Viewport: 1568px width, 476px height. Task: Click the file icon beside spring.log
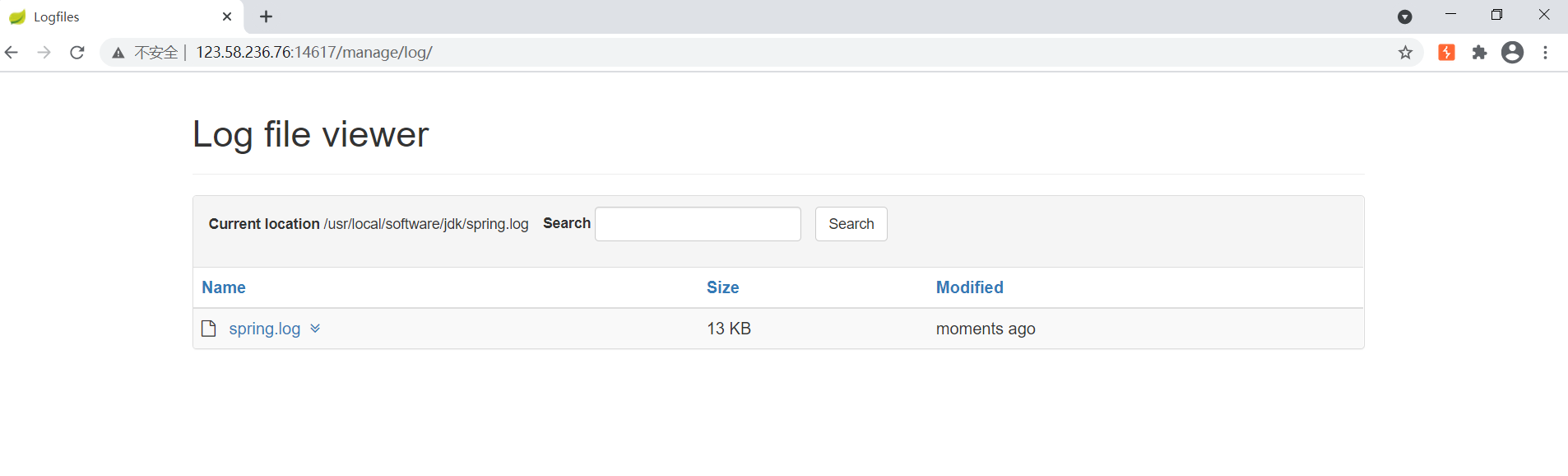(209, 329)
